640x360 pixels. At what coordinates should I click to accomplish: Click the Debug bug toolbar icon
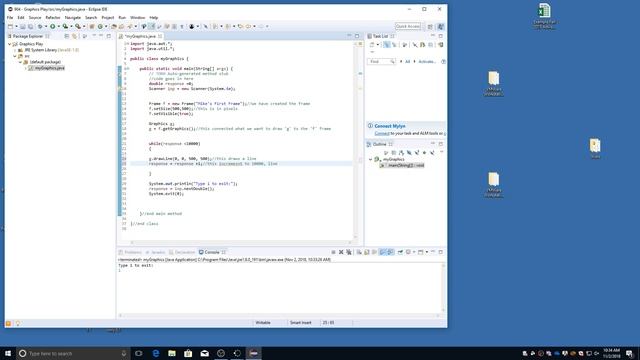[40, 27]
